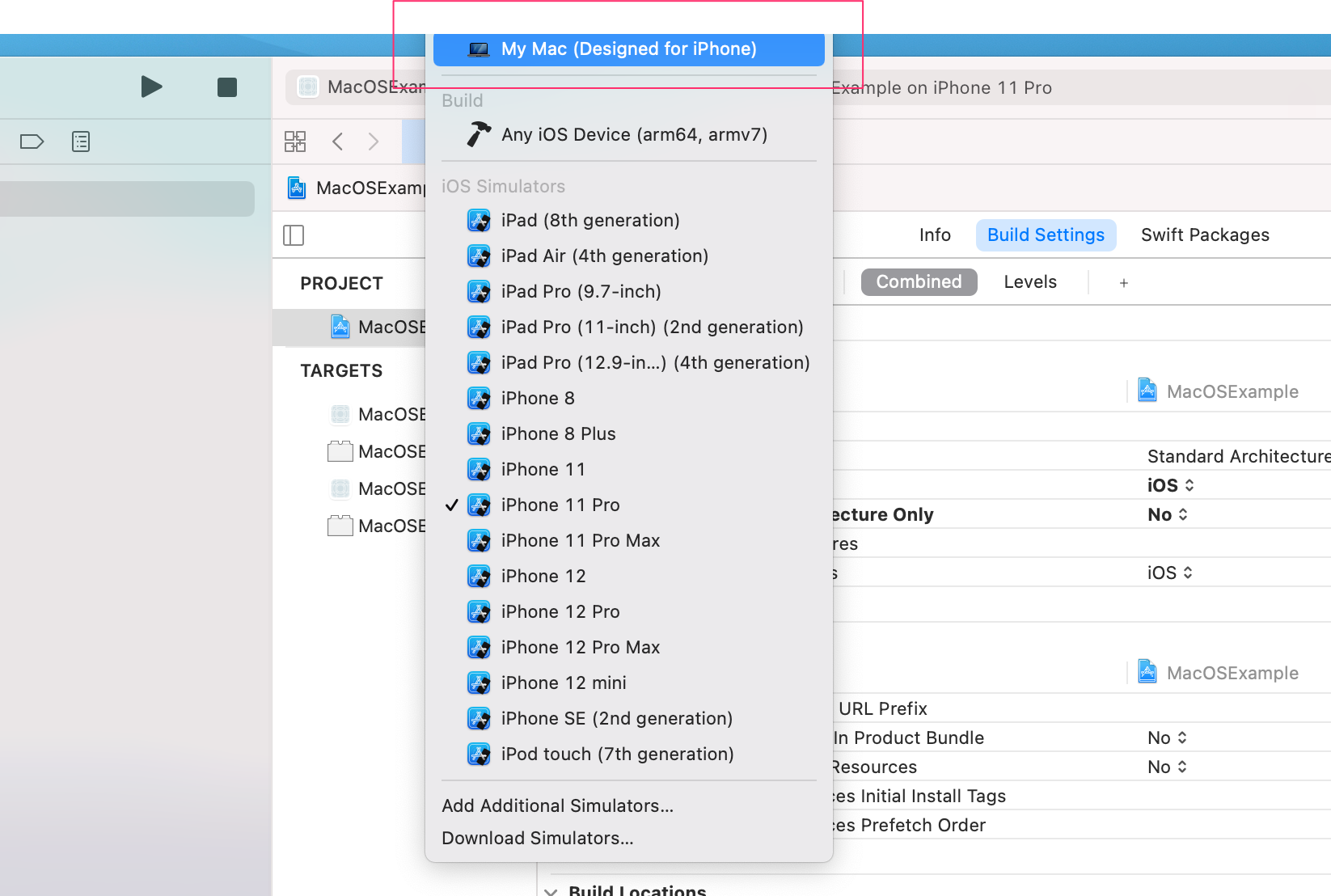
Task: Choose the checked iPhone 11 Pro simulator
Action: tap(629, 505)
